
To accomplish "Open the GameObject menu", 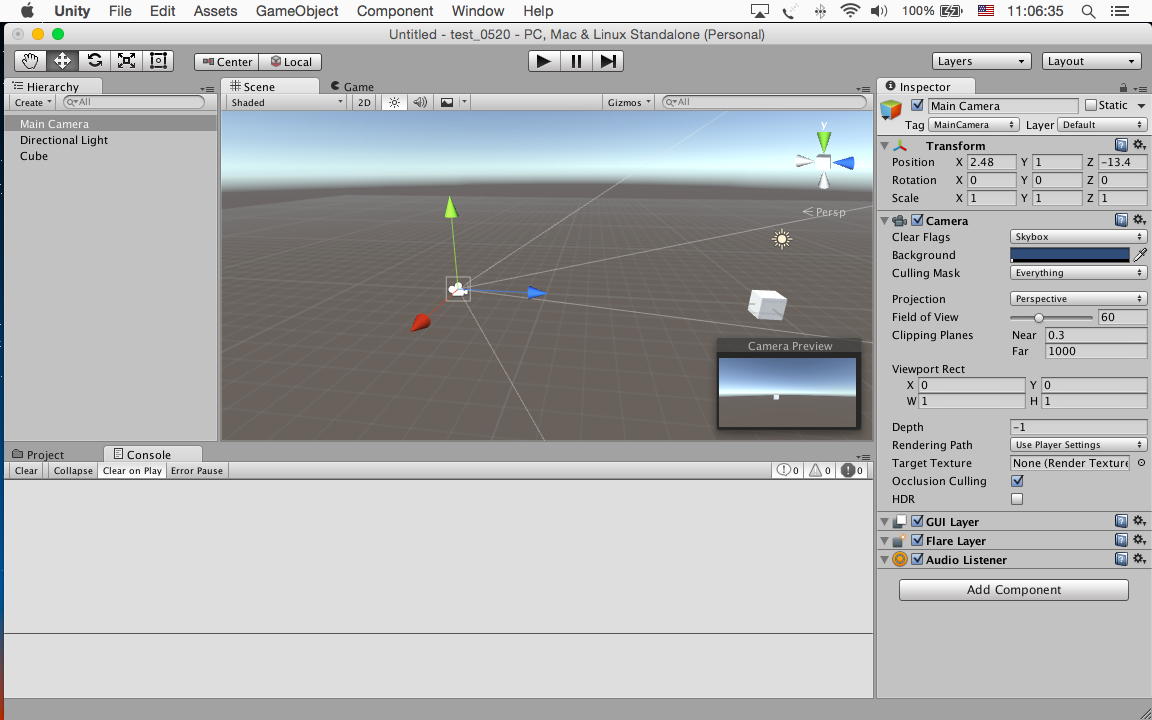I will click(297, 11).
